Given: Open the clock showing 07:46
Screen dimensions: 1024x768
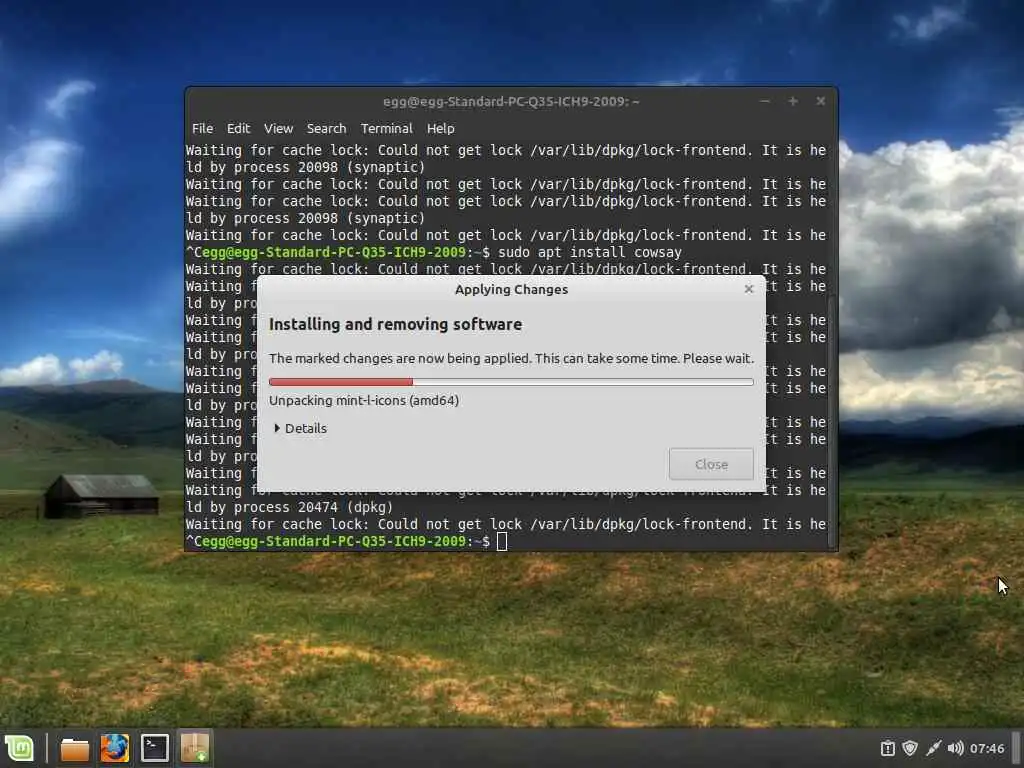Looking at the screenshot, I should [x=987, y=748].
